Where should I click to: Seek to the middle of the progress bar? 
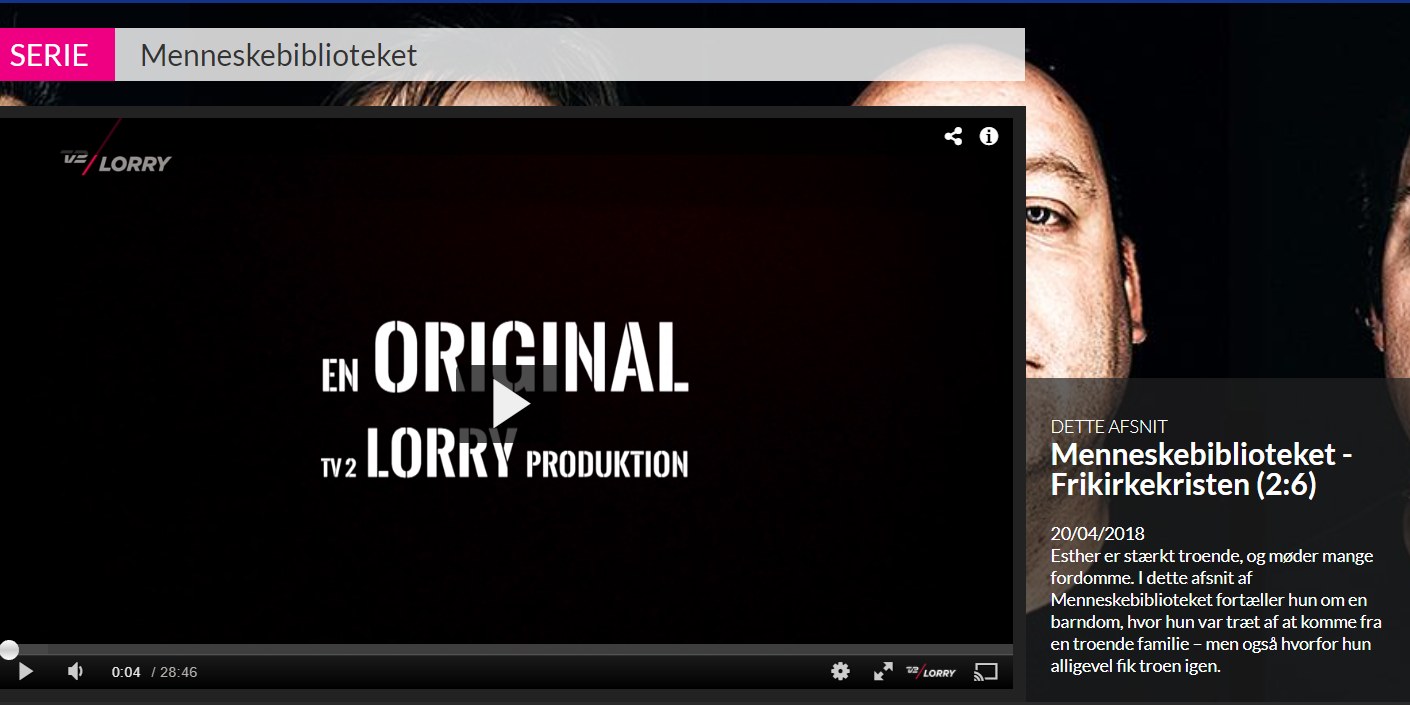(x=506, y=650)
